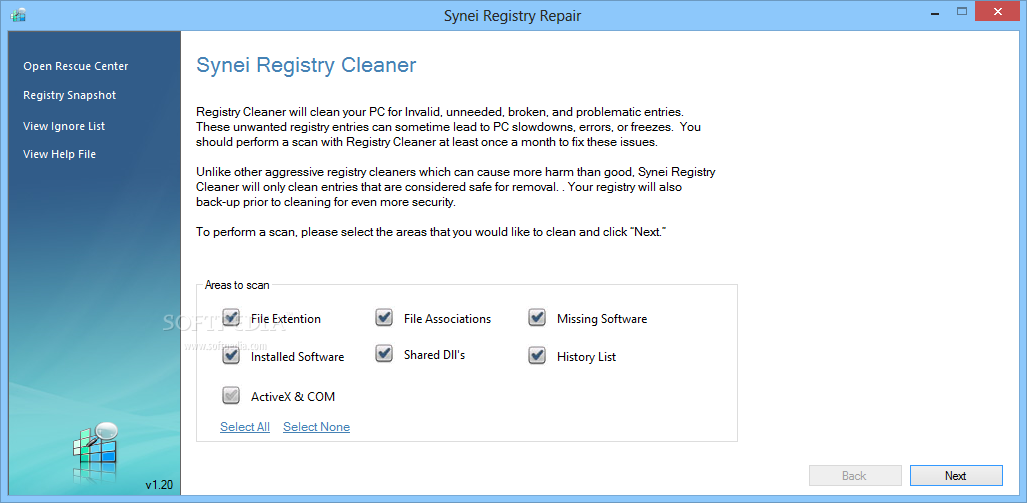Viewport: 1027px width, 503px height.
Task: Click the ActiveX & COM checkbox
Action: tap(231, 396)
